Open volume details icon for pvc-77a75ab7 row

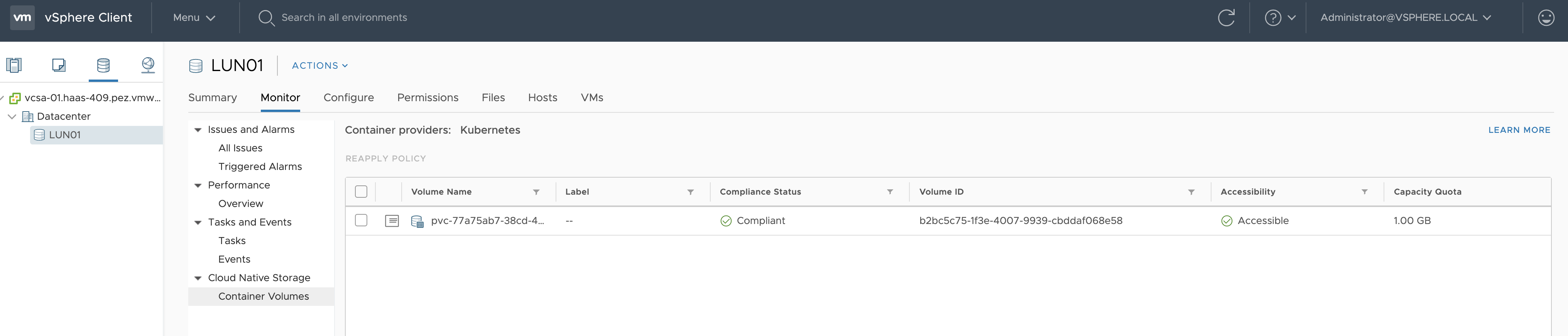click(x=392, y=221)
